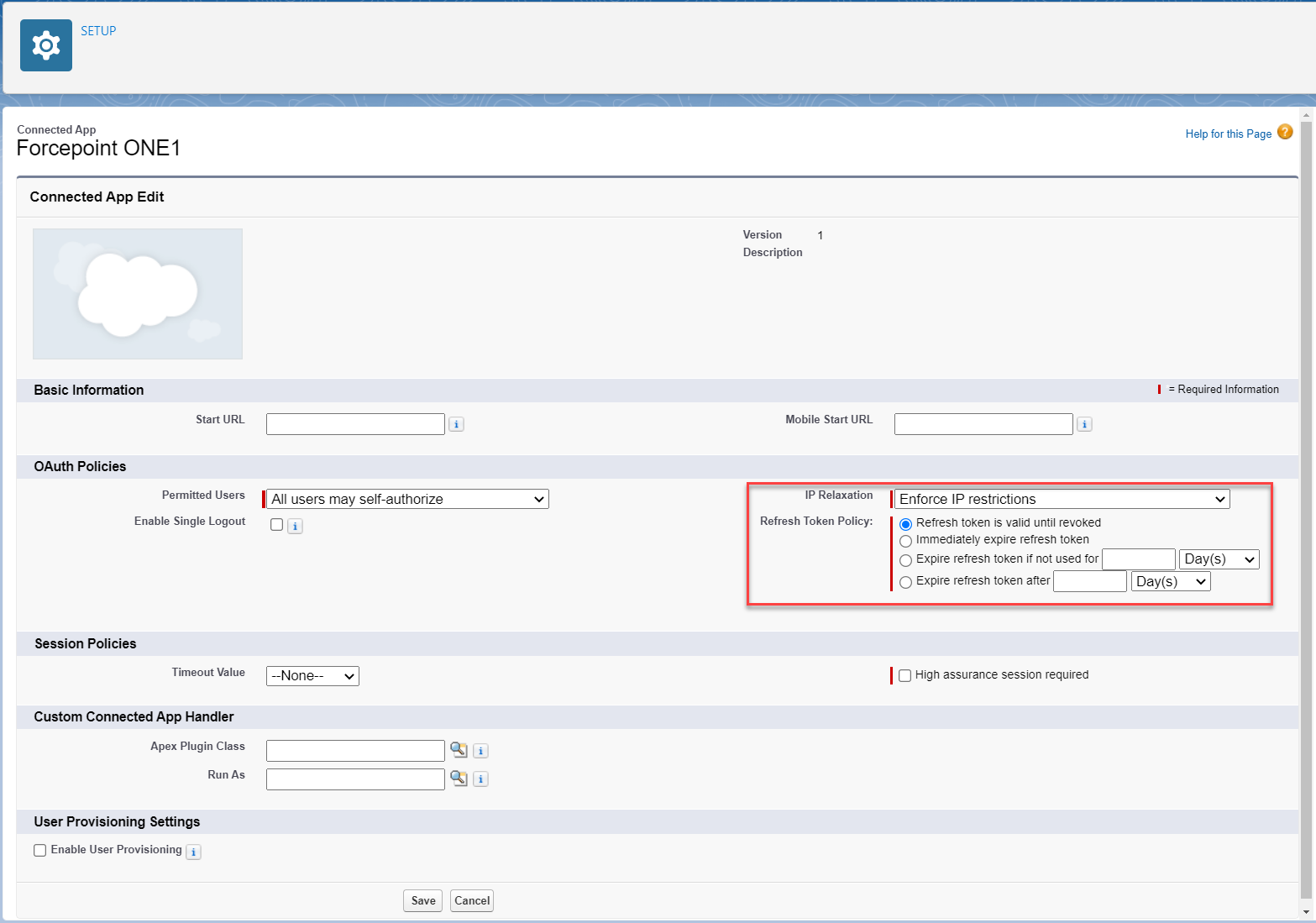The width and height of the screenshot is (1316, 923).
Task: Click the info icon beside Enable Single Logout
Action: click(x=295, y=526)
